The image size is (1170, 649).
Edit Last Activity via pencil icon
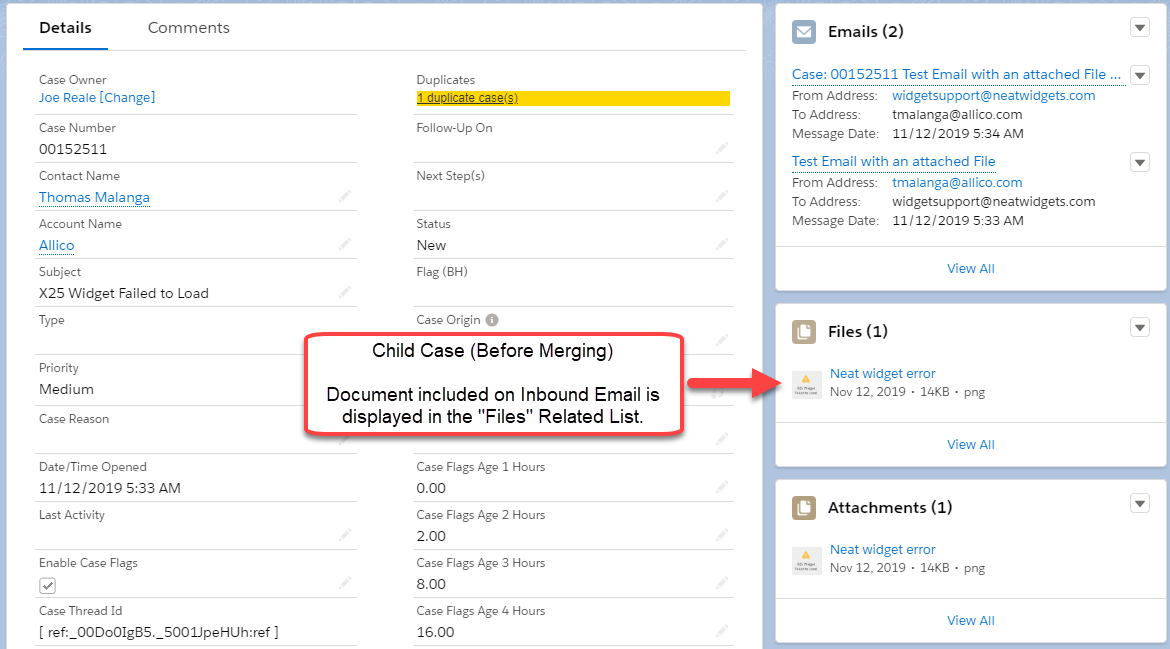[x=345, y=535]
